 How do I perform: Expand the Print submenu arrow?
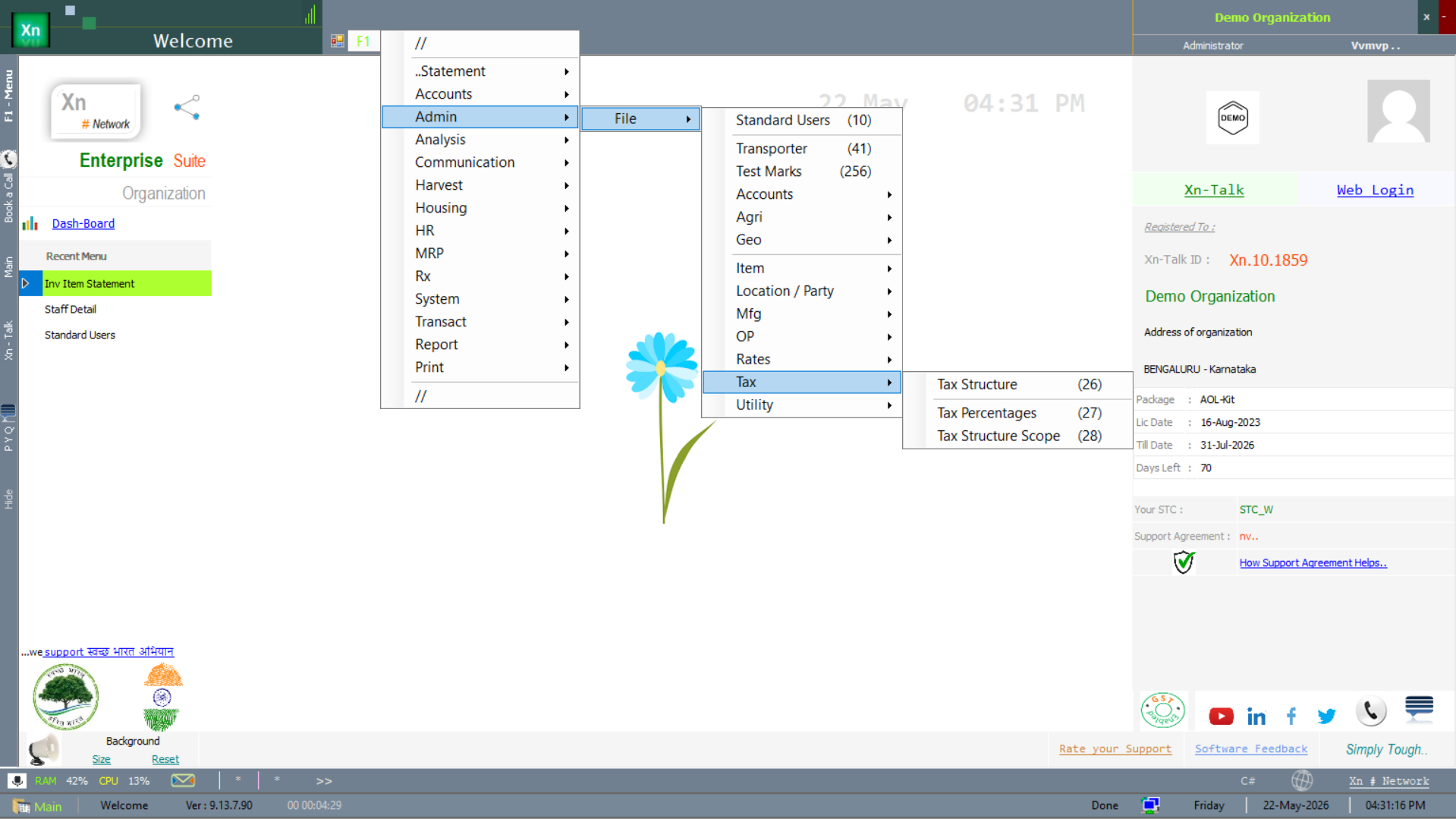(566, 367)
